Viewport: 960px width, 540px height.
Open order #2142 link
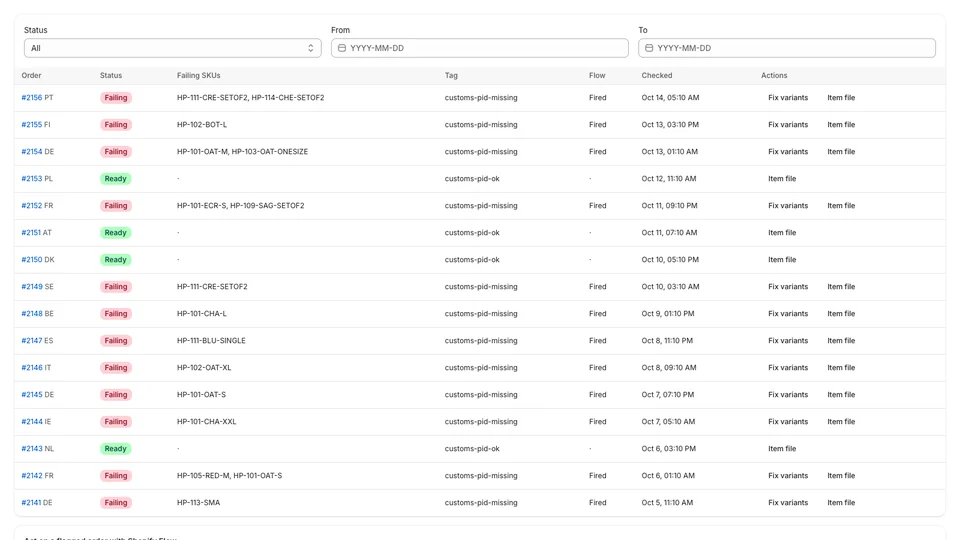(32, 475)
